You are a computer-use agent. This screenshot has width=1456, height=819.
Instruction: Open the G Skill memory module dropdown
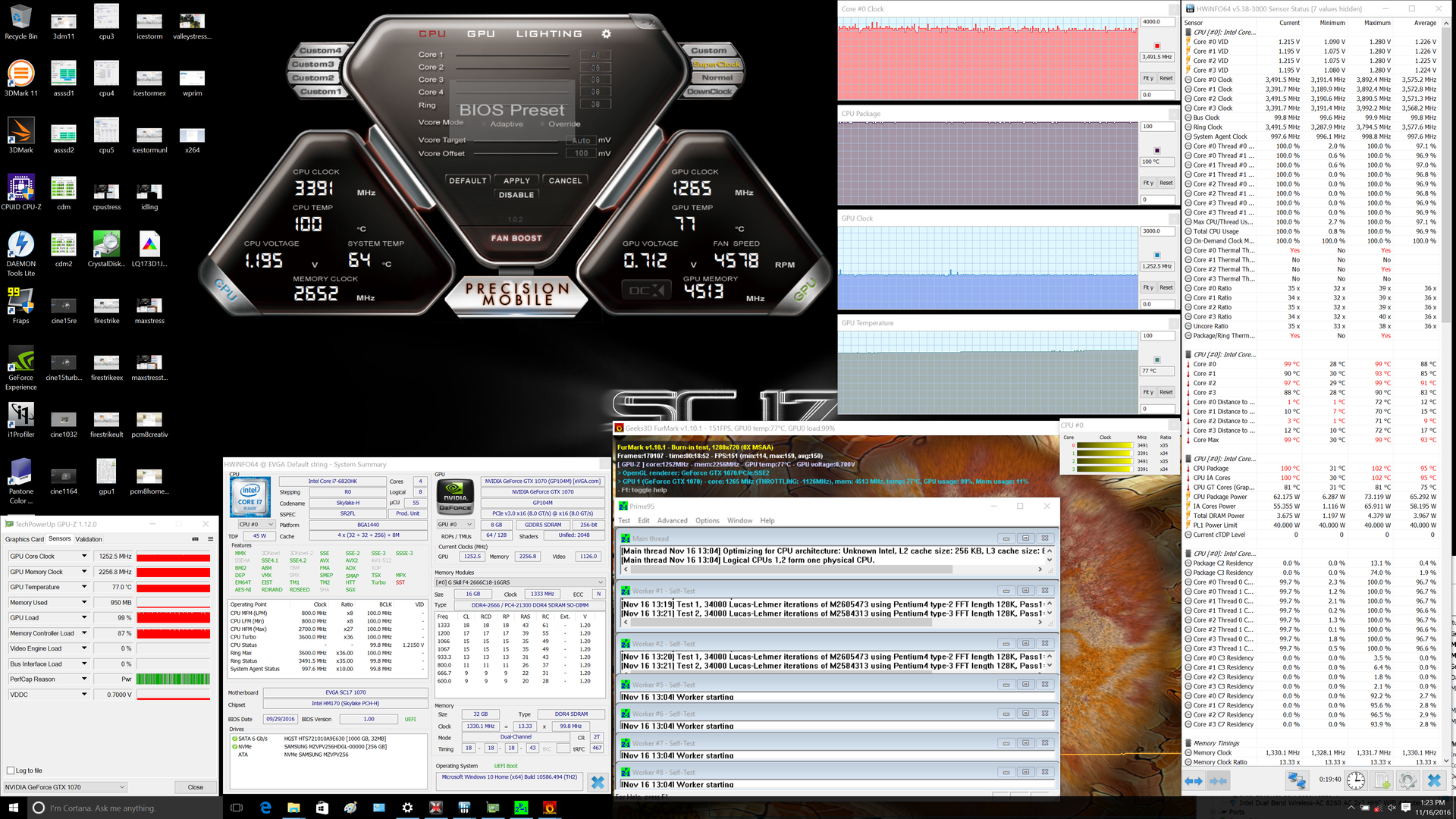519,582
